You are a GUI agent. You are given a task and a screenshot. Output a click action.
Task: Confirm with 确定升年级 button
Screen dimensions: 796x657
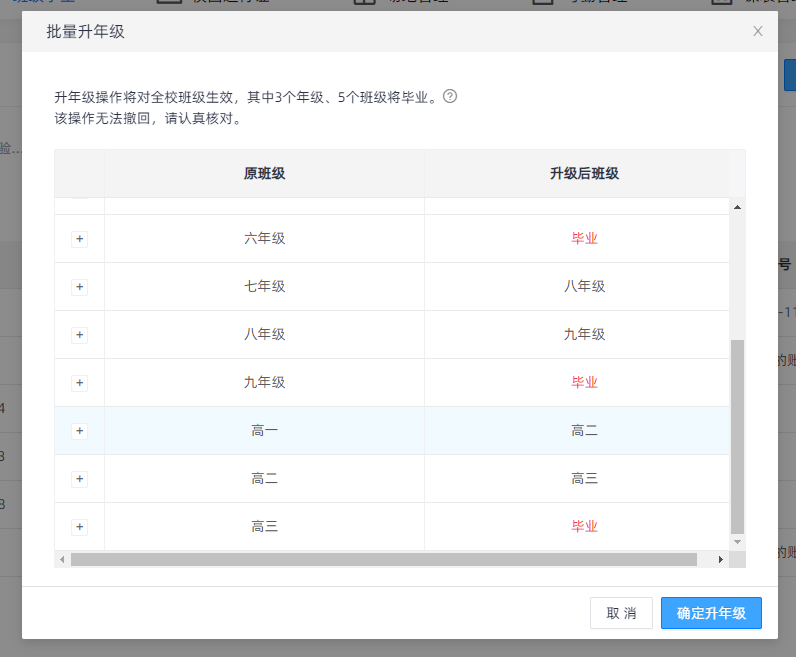tap(711, 613)
